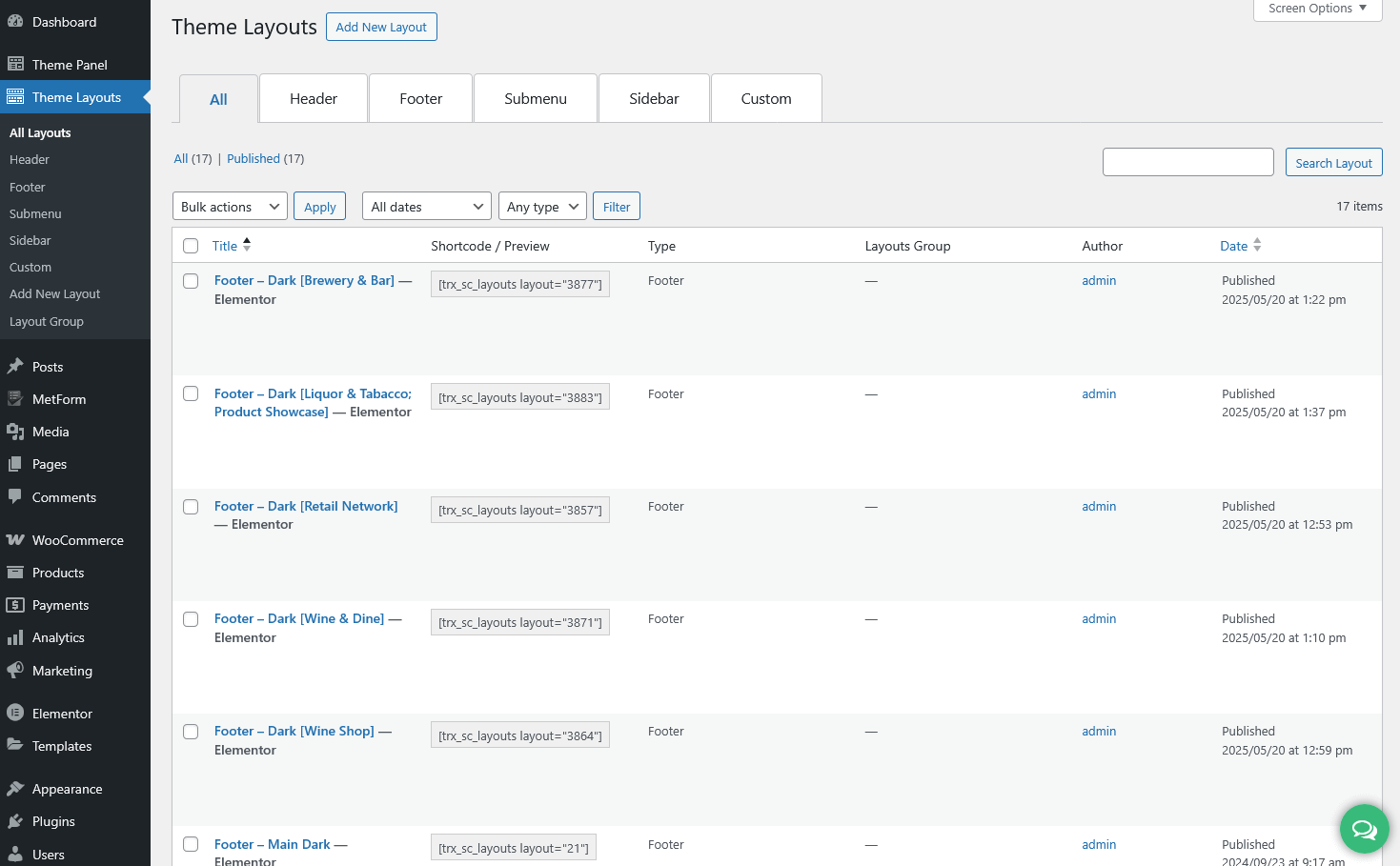This screenshot has height=866, width=1400.
Task: Open Add New Layout sidebar submenu item
Action: click(55, 293)
